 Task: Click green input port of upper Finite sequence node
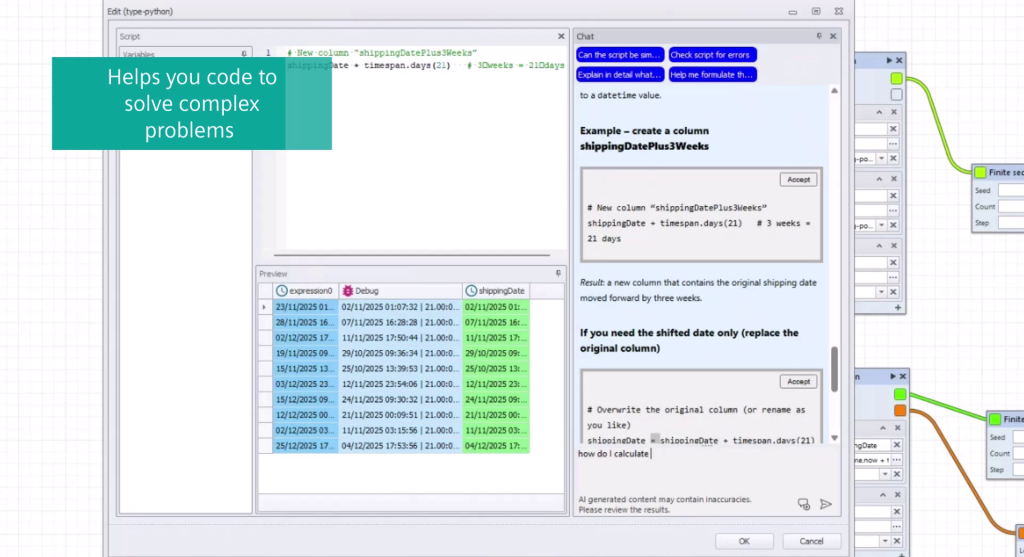click(x=980, y=172)
